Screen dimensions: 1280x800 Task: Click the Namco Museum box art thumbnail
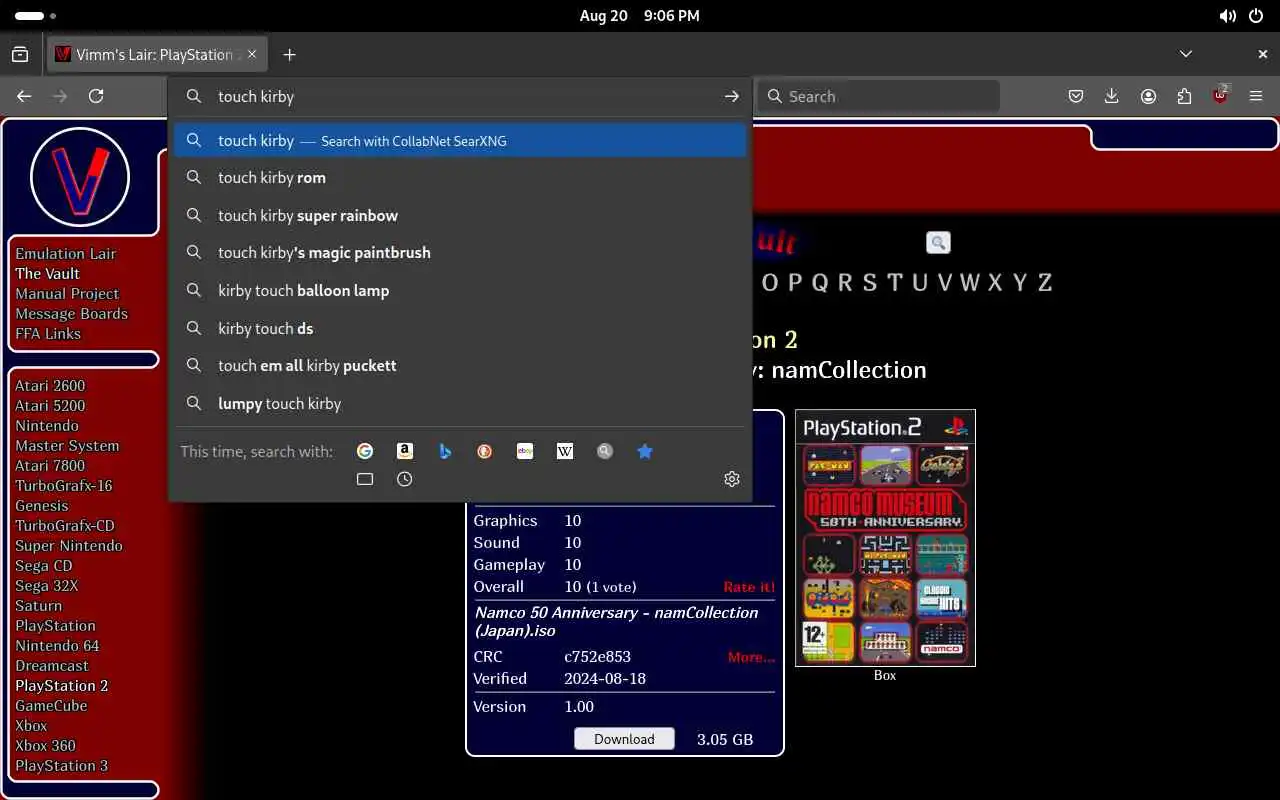click(x=885, y=538)
